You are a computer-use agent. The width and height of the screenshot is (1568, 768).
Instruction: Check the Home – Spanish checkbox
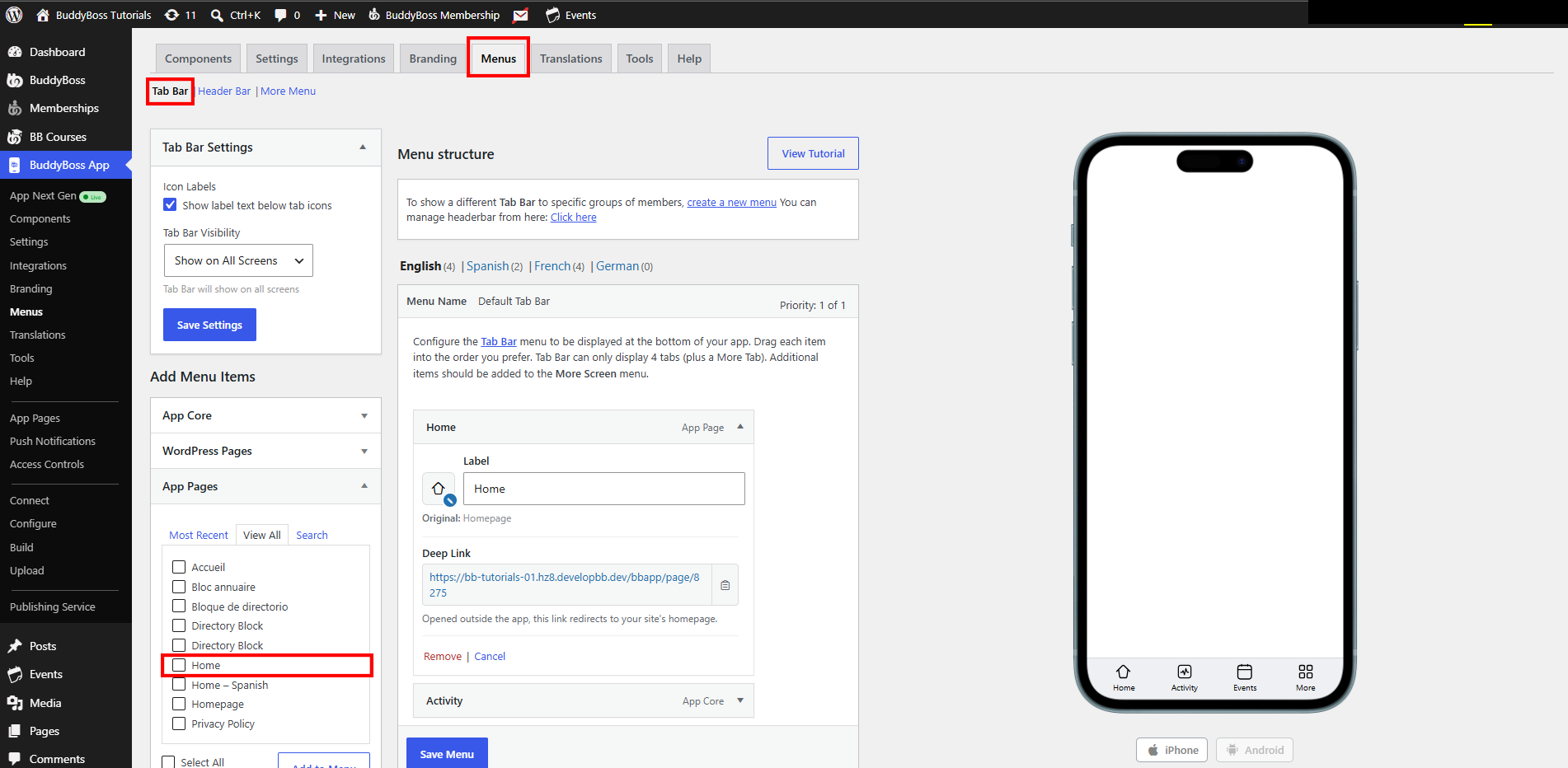[x=179, y=685]
